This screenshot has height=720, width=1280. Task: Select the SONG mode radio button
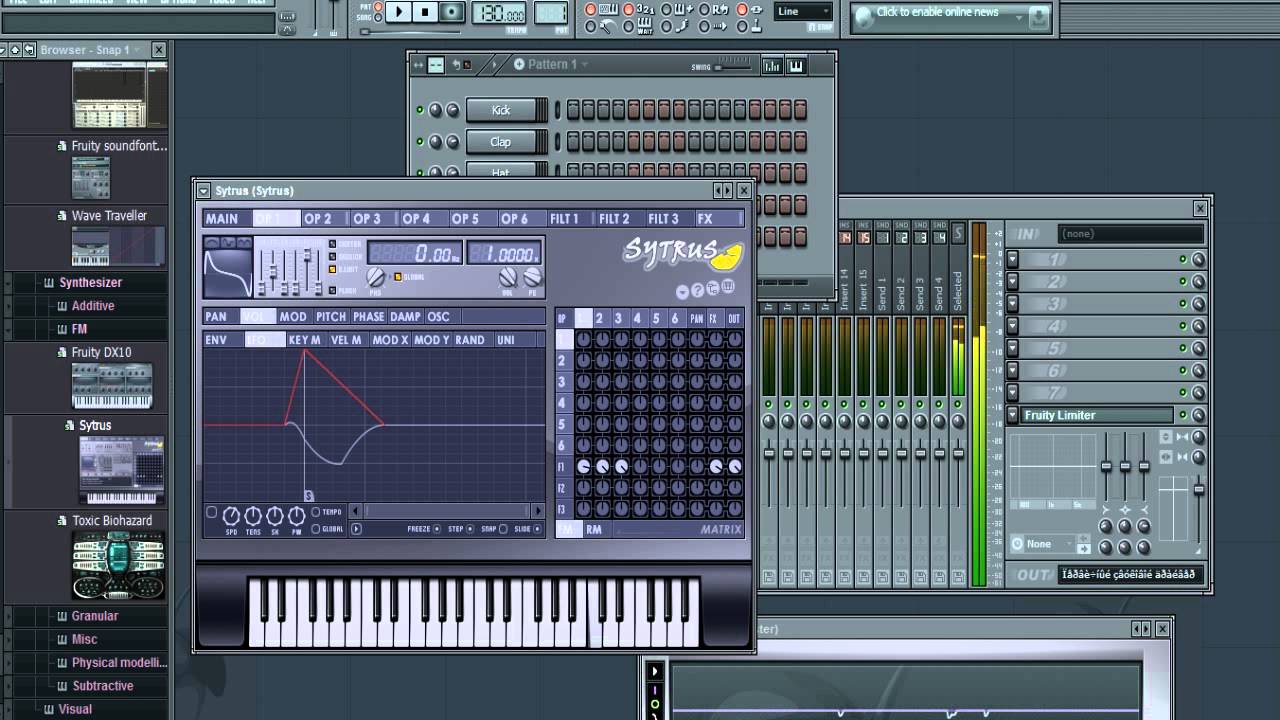[x=380, y=17]
